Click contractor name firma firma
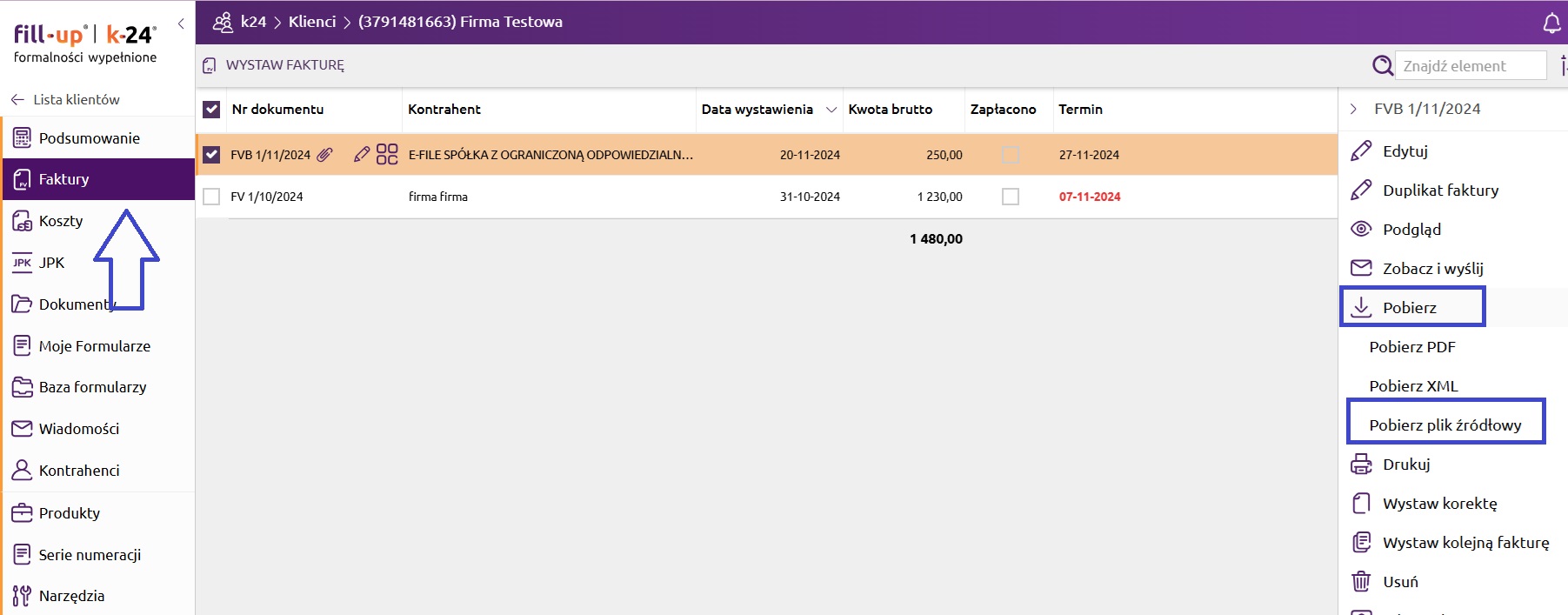 (x=438, y=197)
